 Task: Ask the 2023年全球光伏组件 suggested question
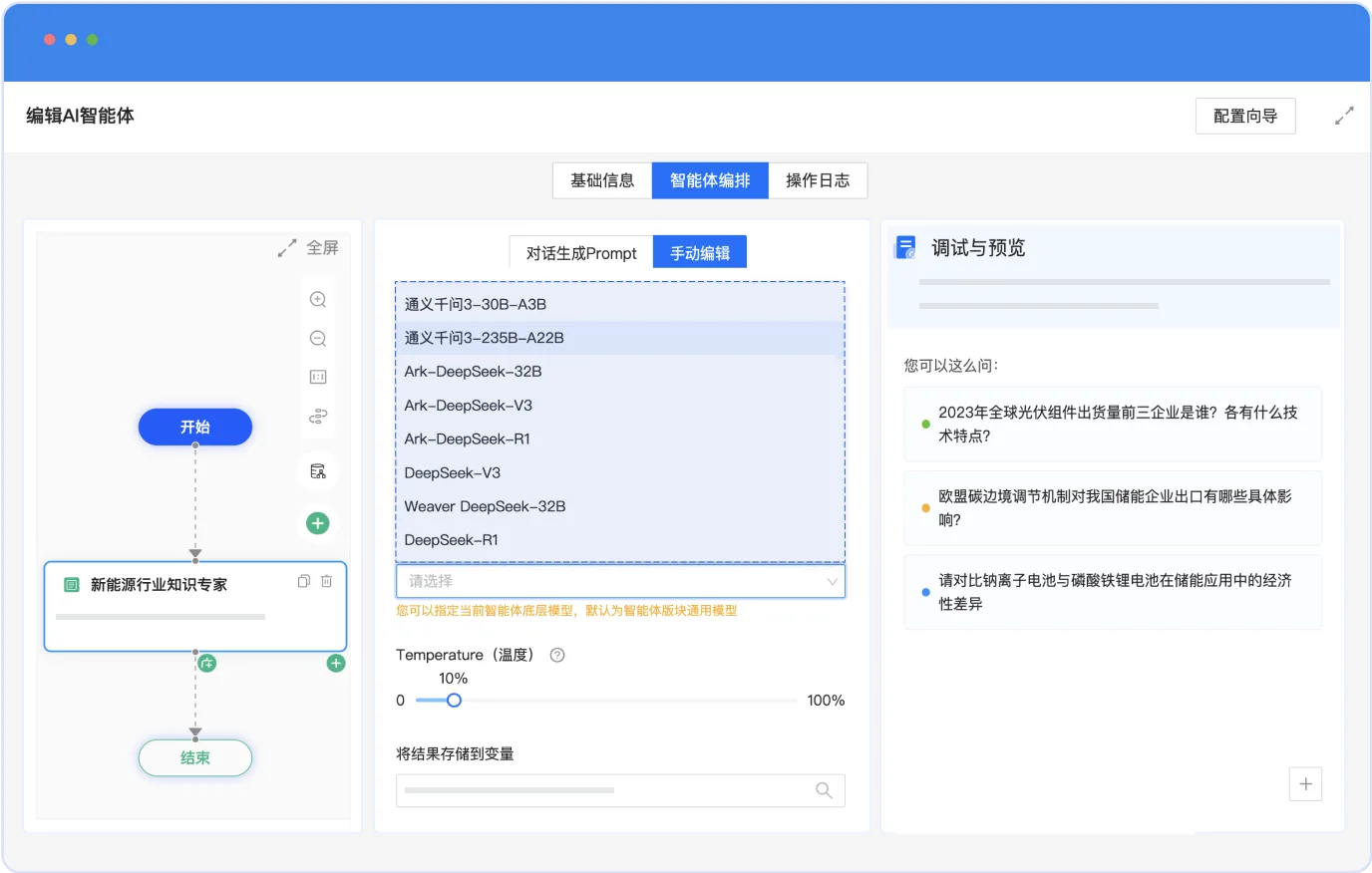[x=1113, y=424]
